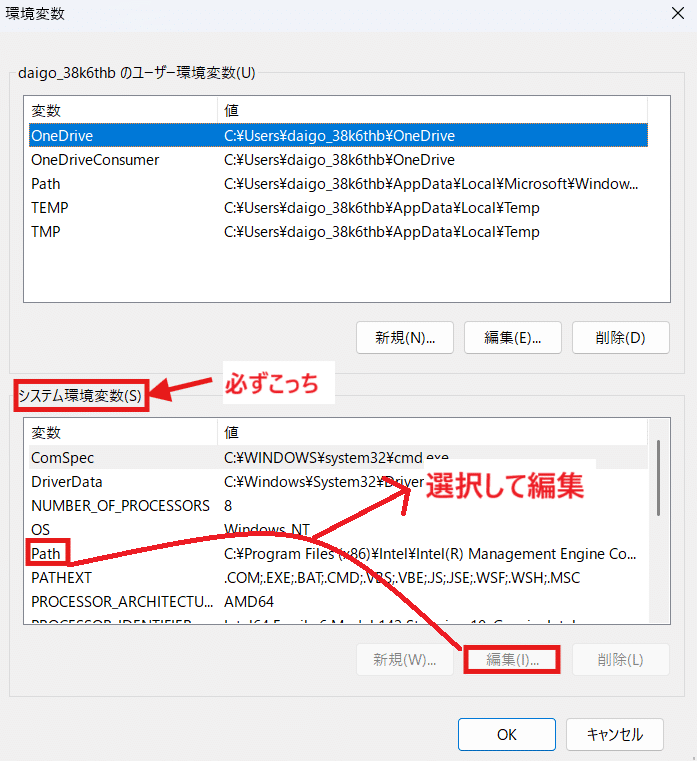The image size is (697, 761).
Task: Click 編集(E)... button for user variables
Action: 513,337
